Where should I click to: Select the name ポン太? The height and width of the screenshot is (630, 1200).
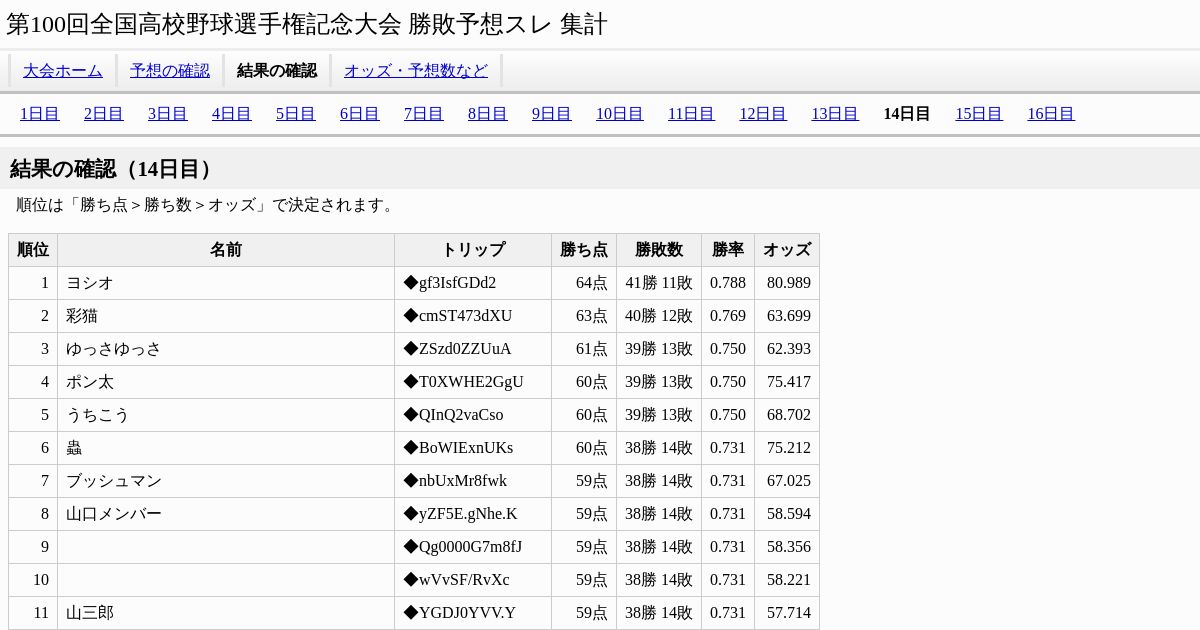pos(90,382)
